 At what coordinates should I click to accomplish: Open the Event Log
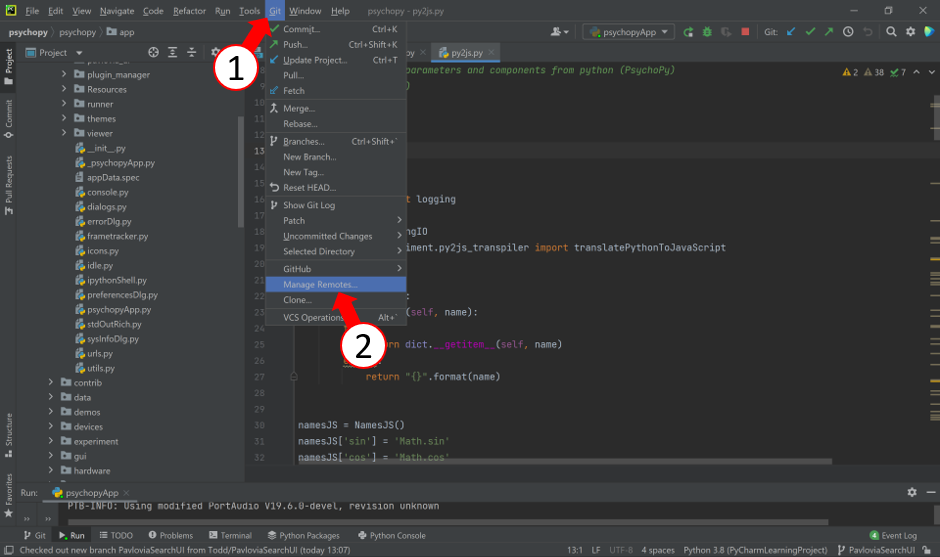(893, 535)
